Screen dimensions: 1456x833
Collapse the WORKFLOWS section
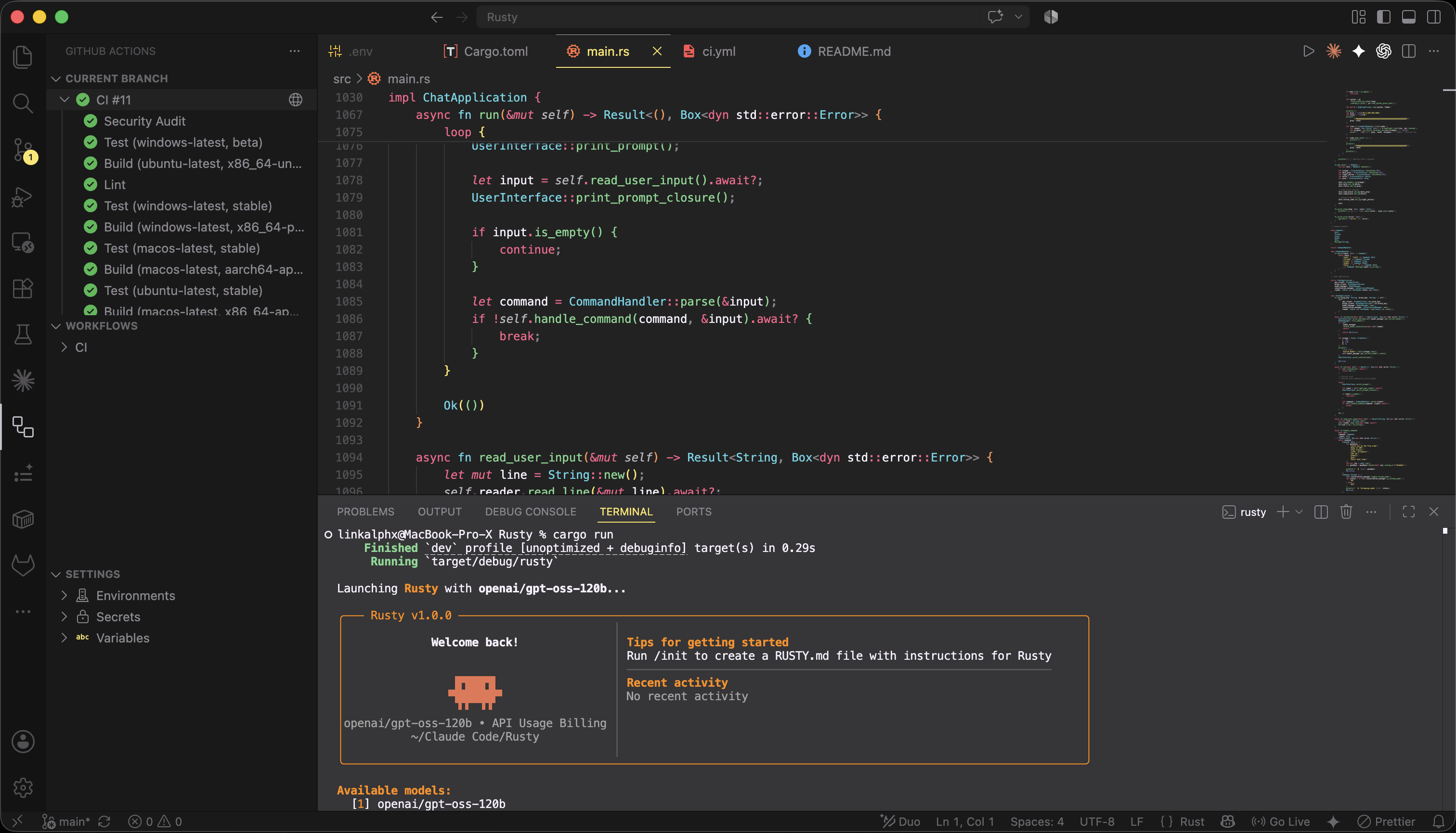tap(56, 326)
